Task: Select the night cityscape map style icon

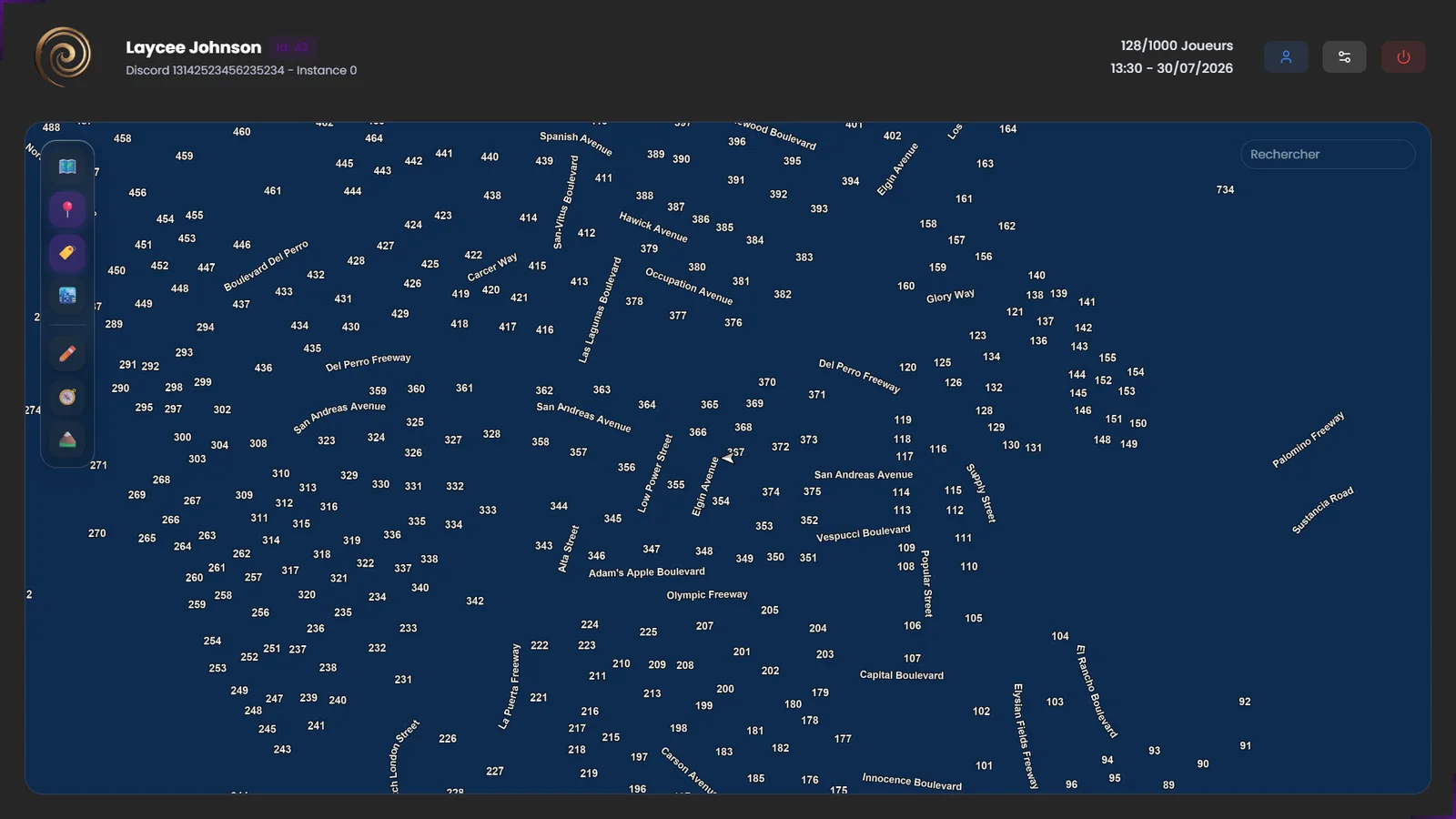Action: pyautogui.click(x=67, y=295)
